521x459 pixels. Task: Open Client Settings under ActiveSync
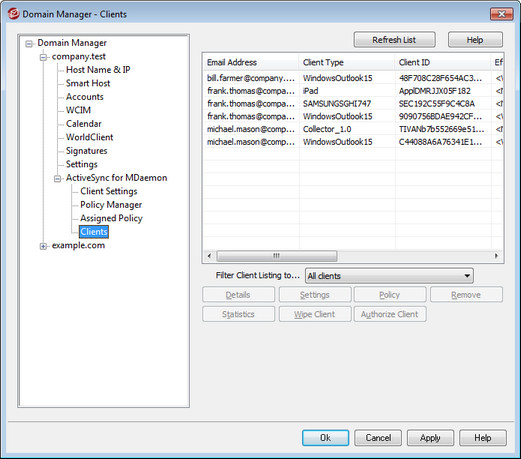pos(109,191)
